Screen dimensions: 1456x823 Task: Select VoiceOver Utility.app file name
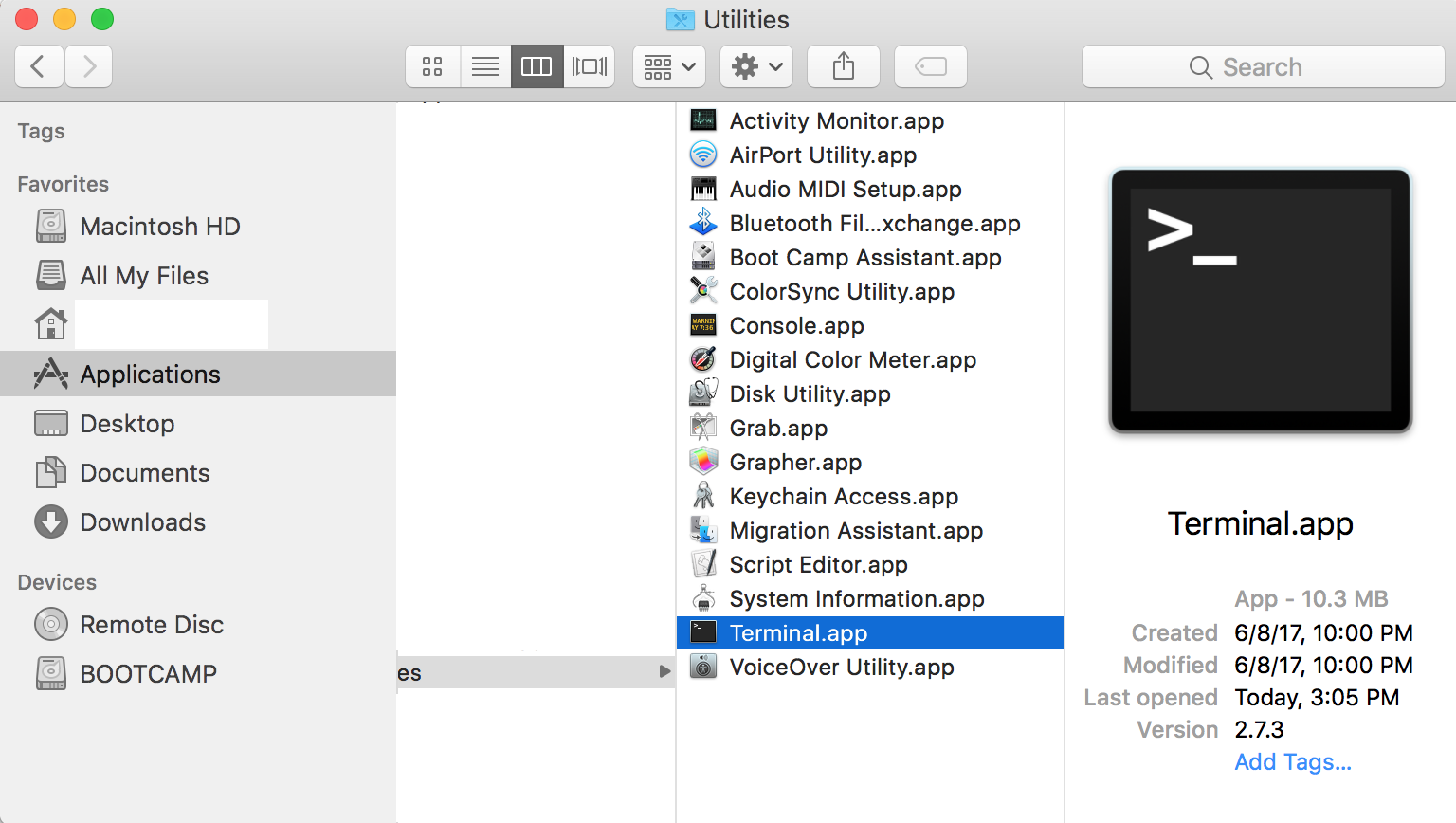coord(842,668)
